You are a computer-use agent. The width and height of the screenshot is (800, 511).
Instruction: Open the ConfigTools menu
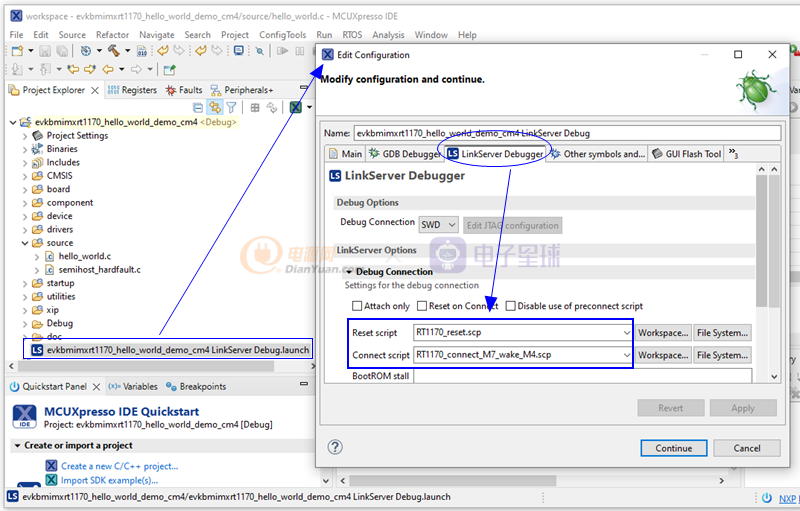[282, 35]
